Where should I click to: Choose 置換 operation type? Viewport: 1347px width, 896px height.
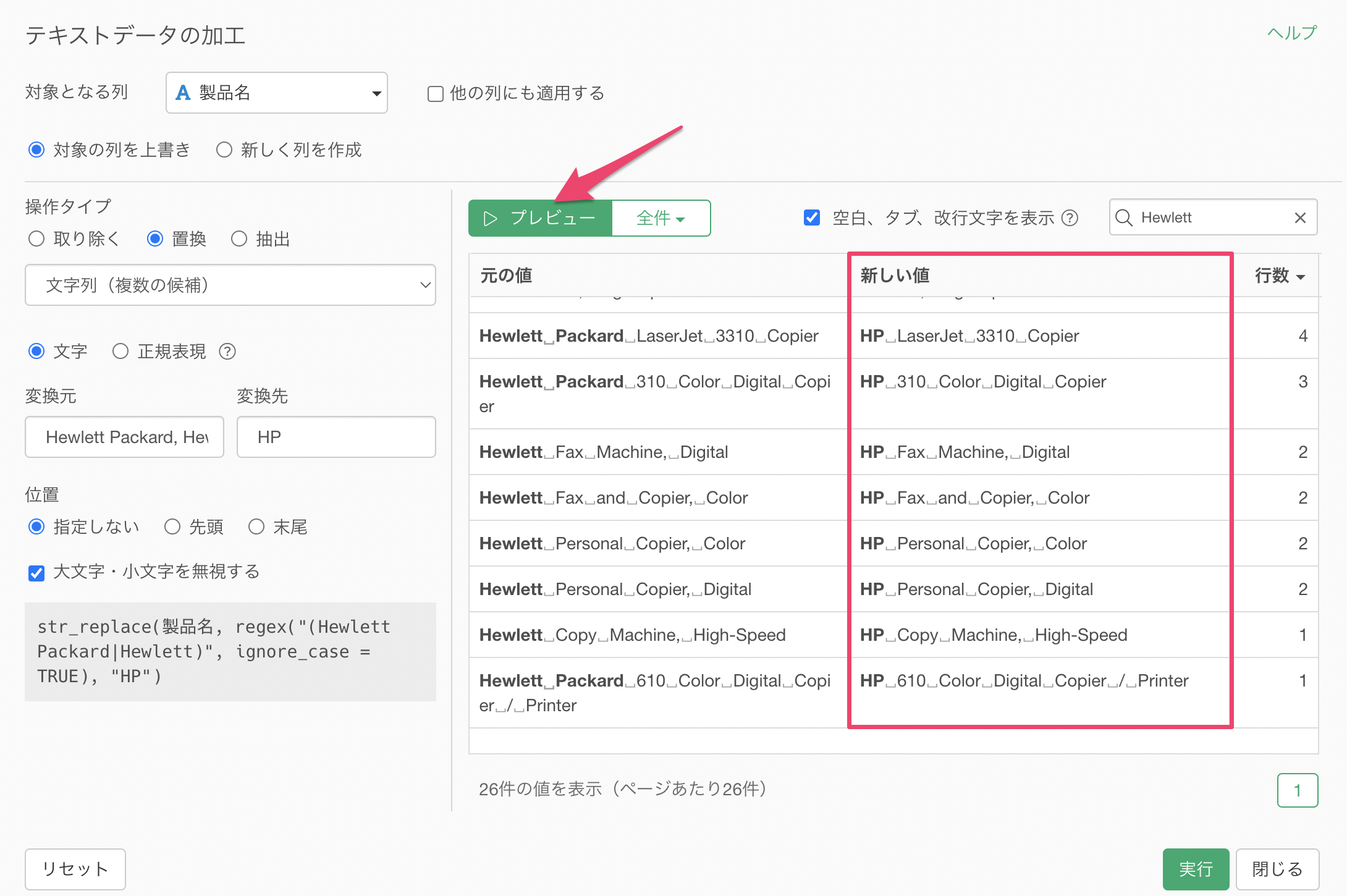pos(155,239)
